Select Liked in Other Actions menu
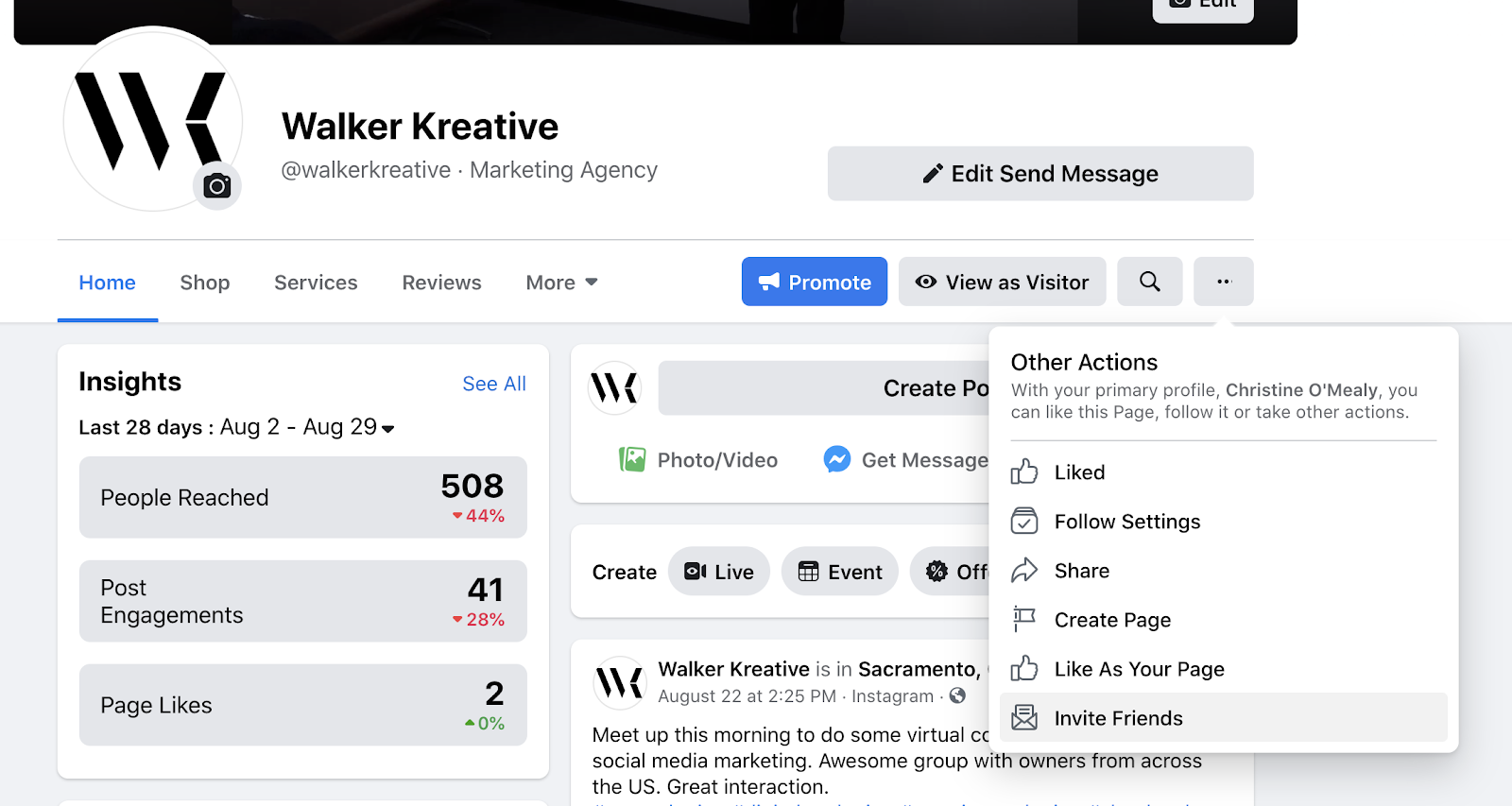This screenshot has height=806, width=1512. 1224,472
